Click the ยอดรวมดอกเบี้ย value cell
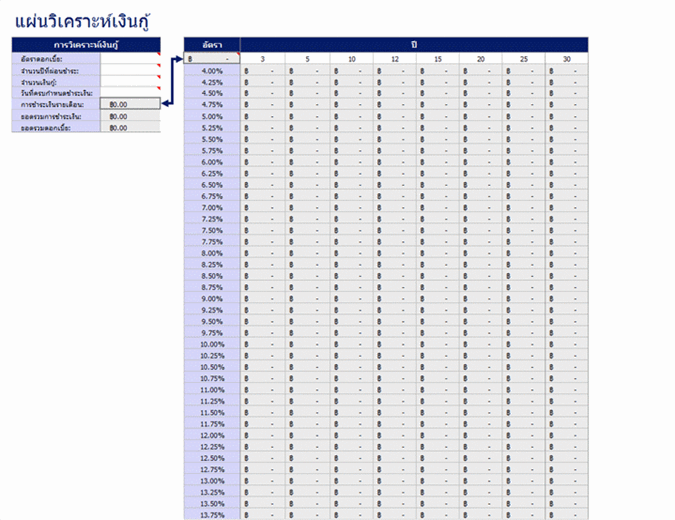Viewport: 675px width, 520px height. [x=129, y=127]
